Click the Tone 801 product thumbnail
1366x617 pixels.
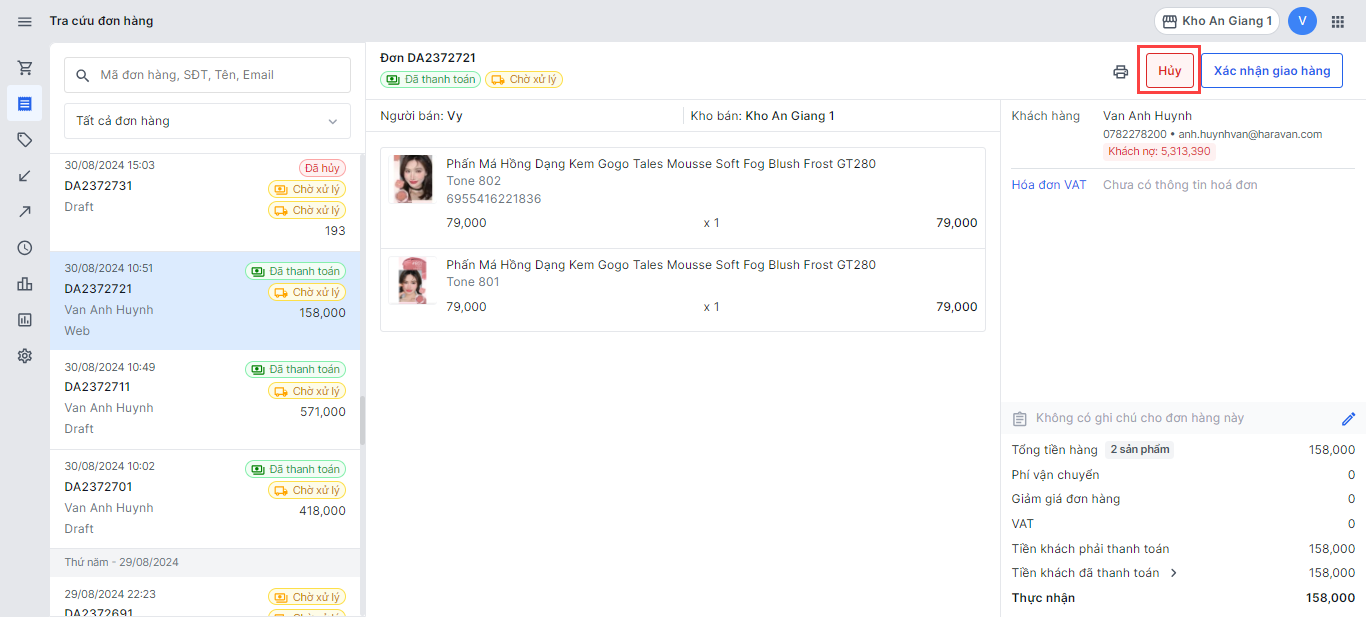coord(413,280)
